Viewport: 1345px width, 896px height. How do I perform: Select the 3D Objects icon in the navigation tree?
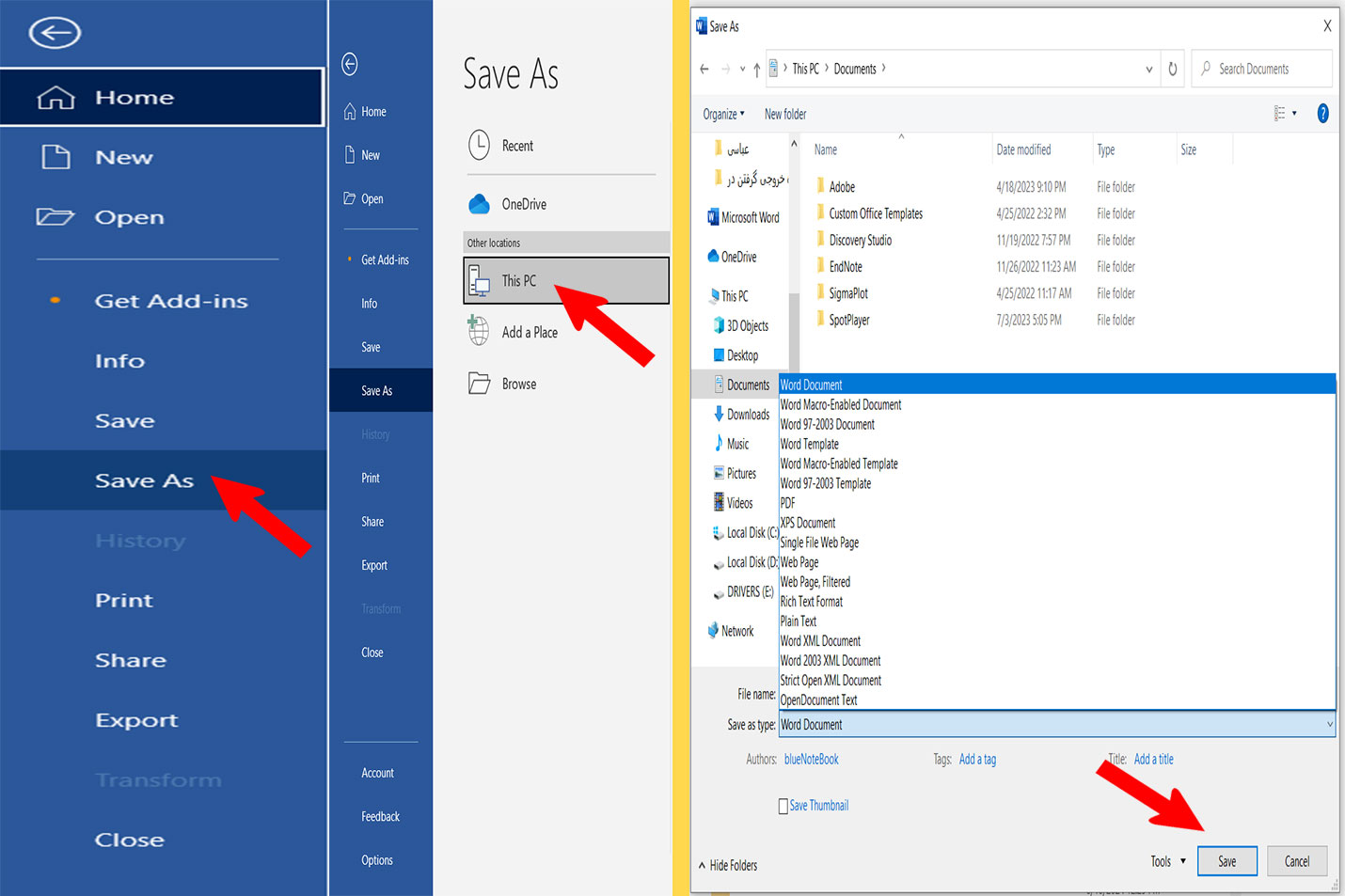(x=719, y=325)
